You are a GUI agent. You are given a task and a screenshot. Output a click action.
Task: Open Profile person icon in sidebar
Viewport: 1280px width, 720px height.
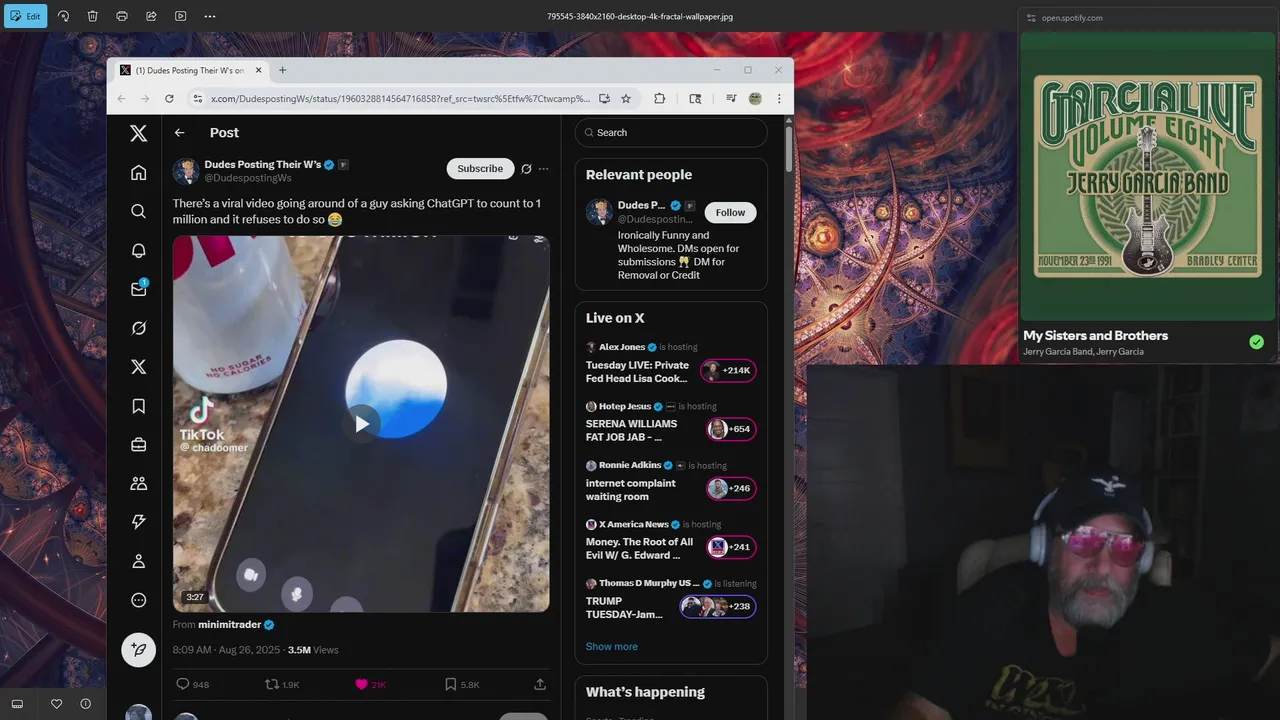[x=139, y=561]
